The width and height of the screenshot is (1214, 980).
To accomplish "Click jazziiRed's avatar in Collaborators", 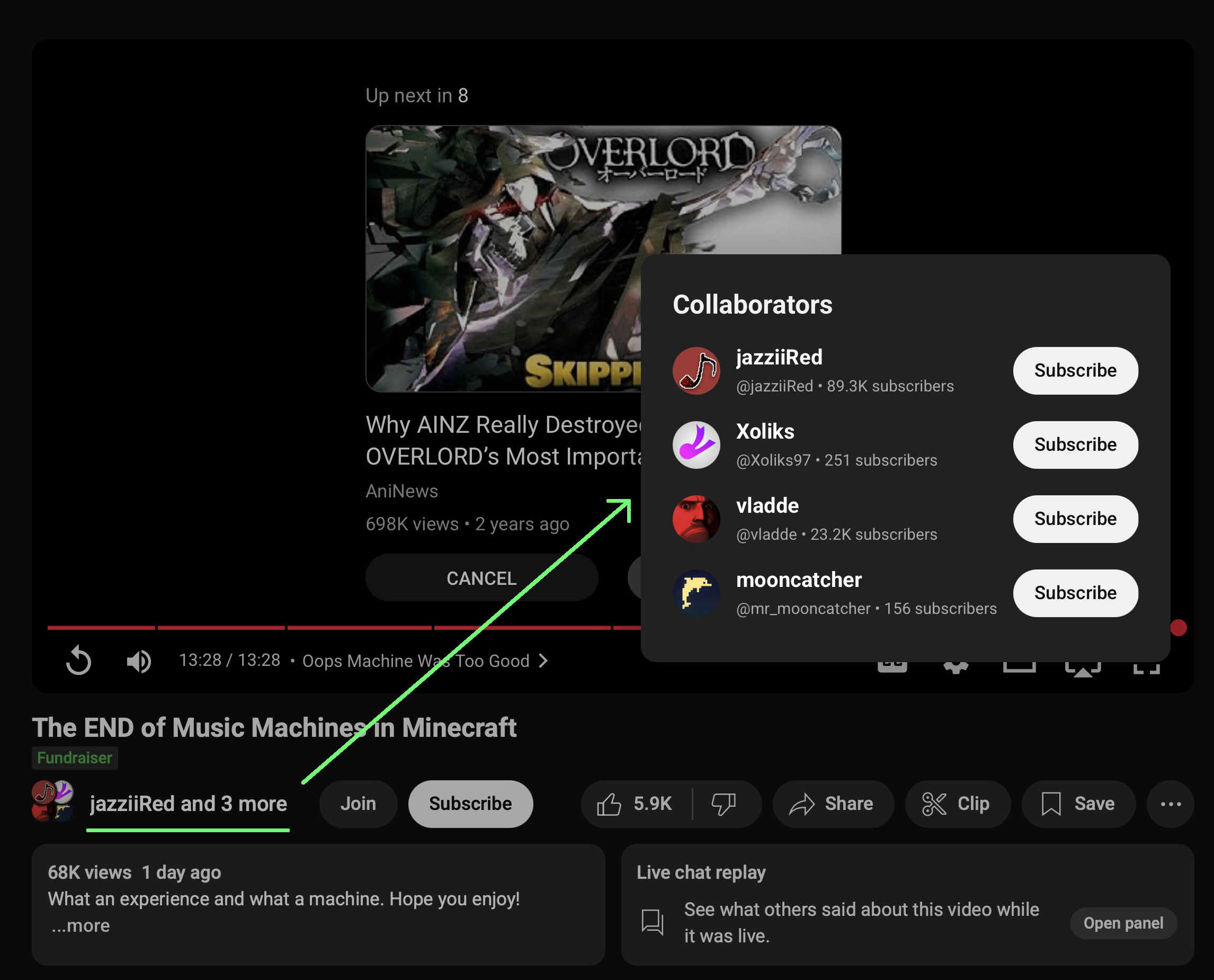I will (696, 371).
